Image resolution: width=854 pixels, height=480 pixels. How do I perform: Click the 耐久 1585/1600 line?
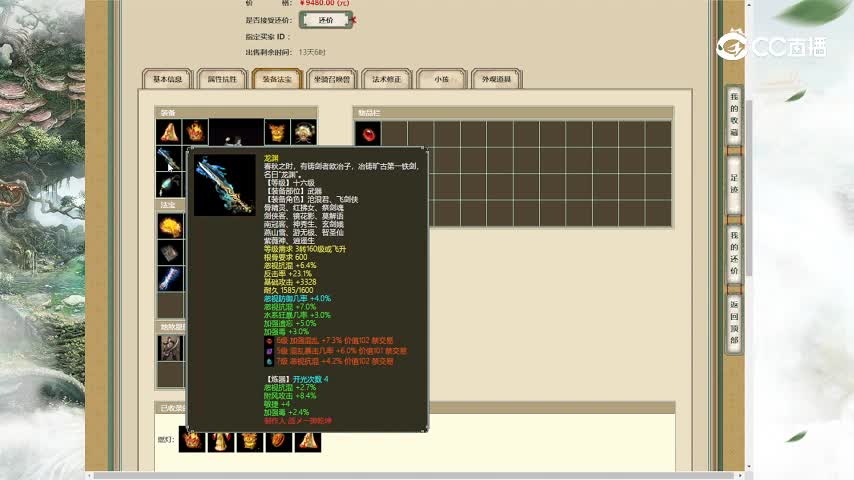click(289, 290)
